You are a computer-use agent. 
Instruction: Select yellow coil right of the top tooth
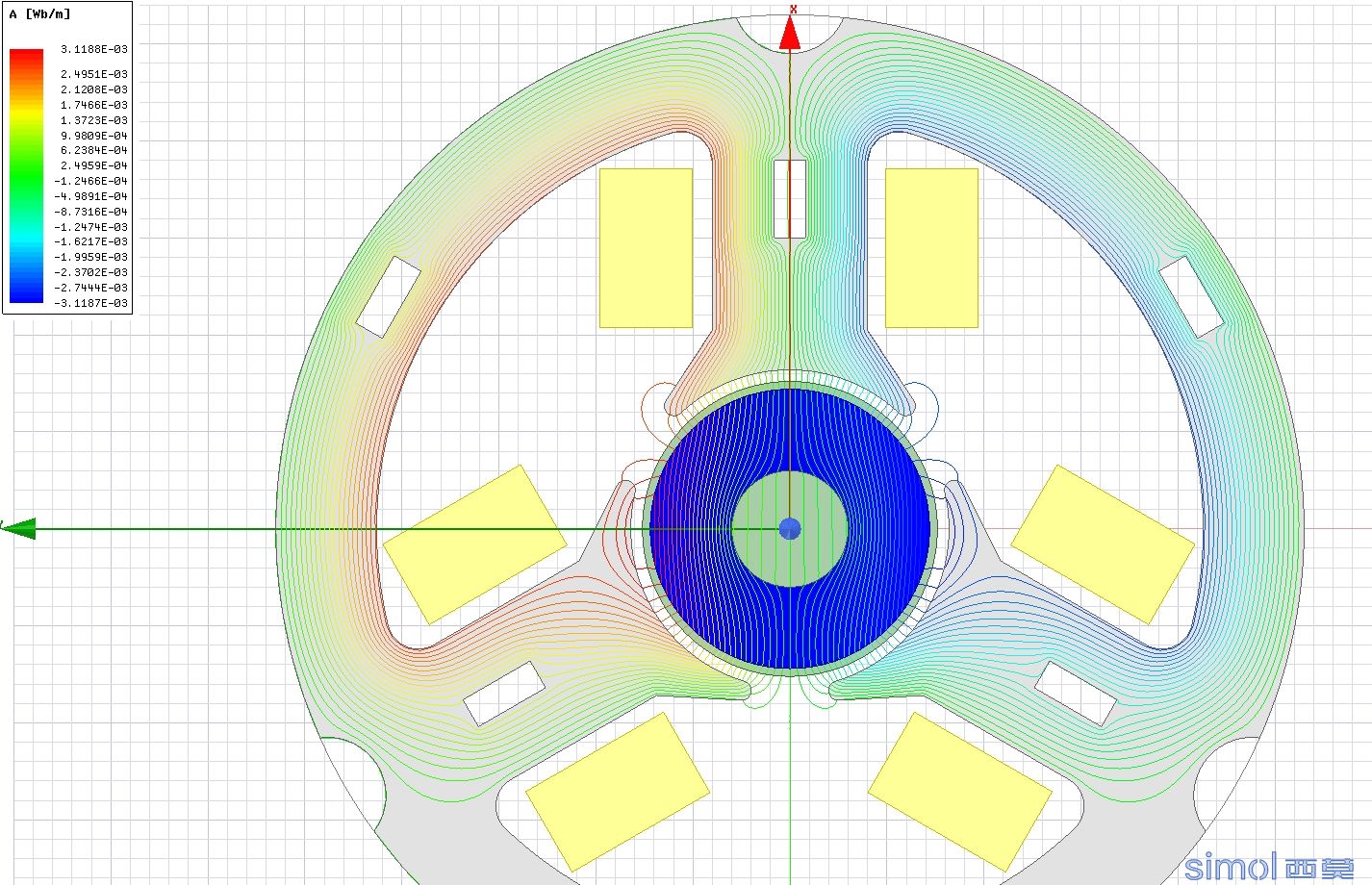(x=931, y=248)
